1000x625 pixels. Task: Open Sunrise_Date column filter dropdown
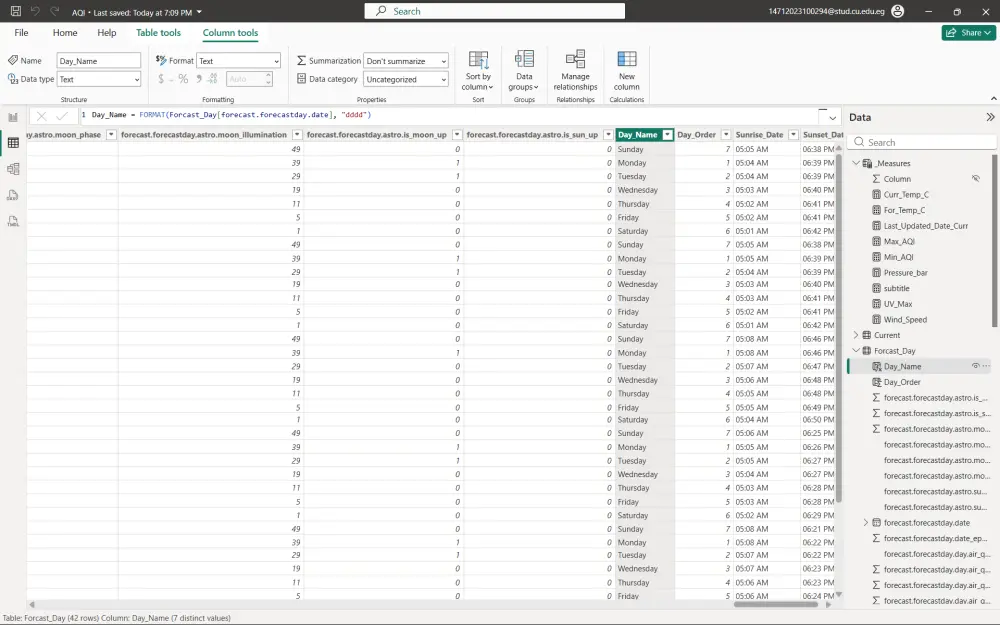pos(793,135)
